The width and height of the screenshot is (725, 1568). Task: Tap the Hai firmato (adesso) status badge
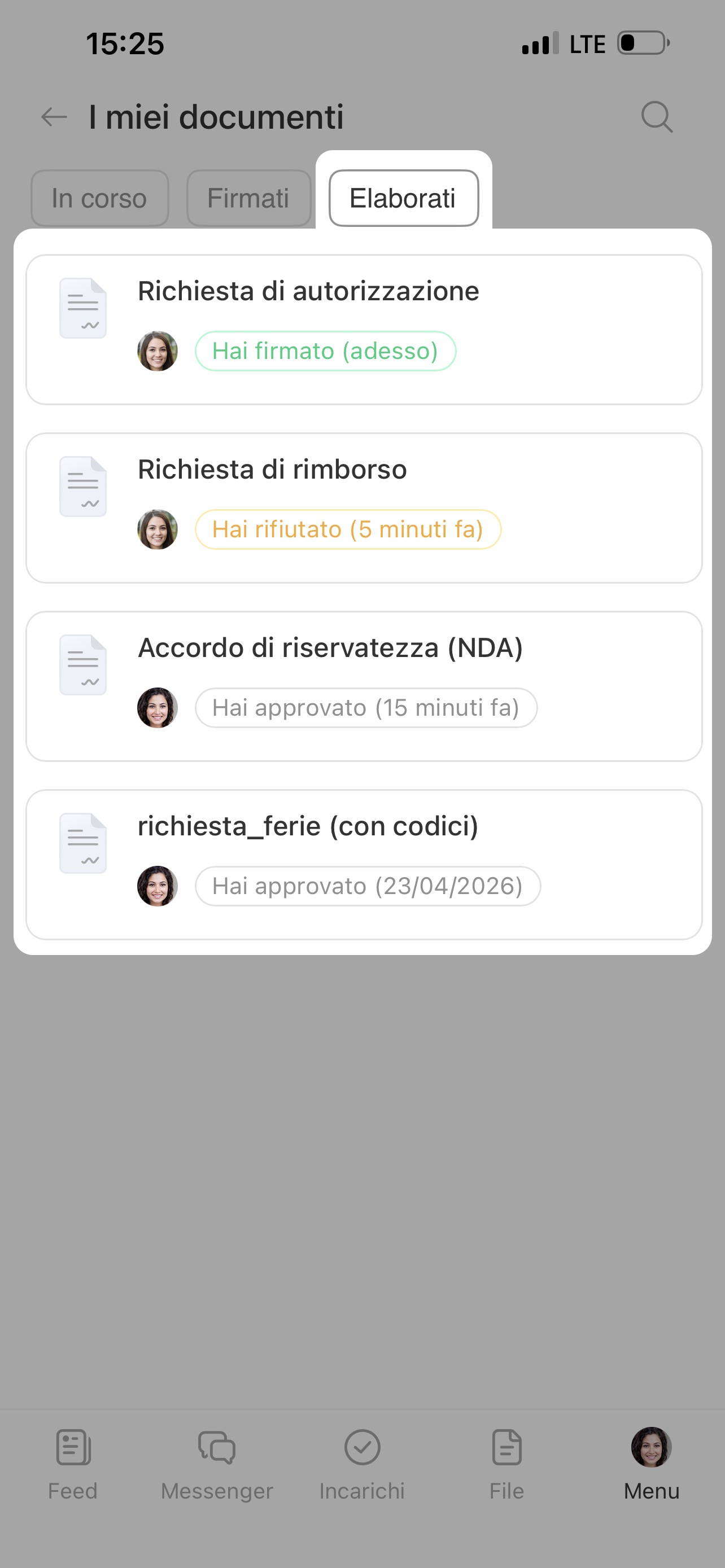(x=325, y=351)
